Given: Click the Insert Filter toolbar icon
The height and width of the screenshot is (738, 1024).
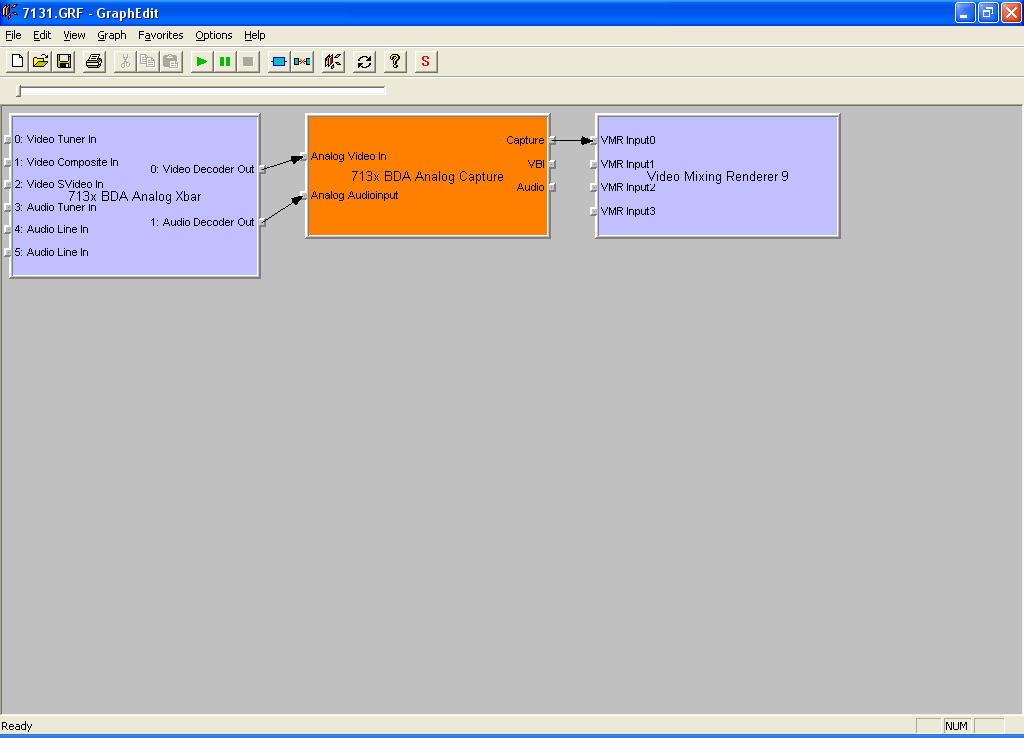Looking at the screenshot, I should 279,61.
